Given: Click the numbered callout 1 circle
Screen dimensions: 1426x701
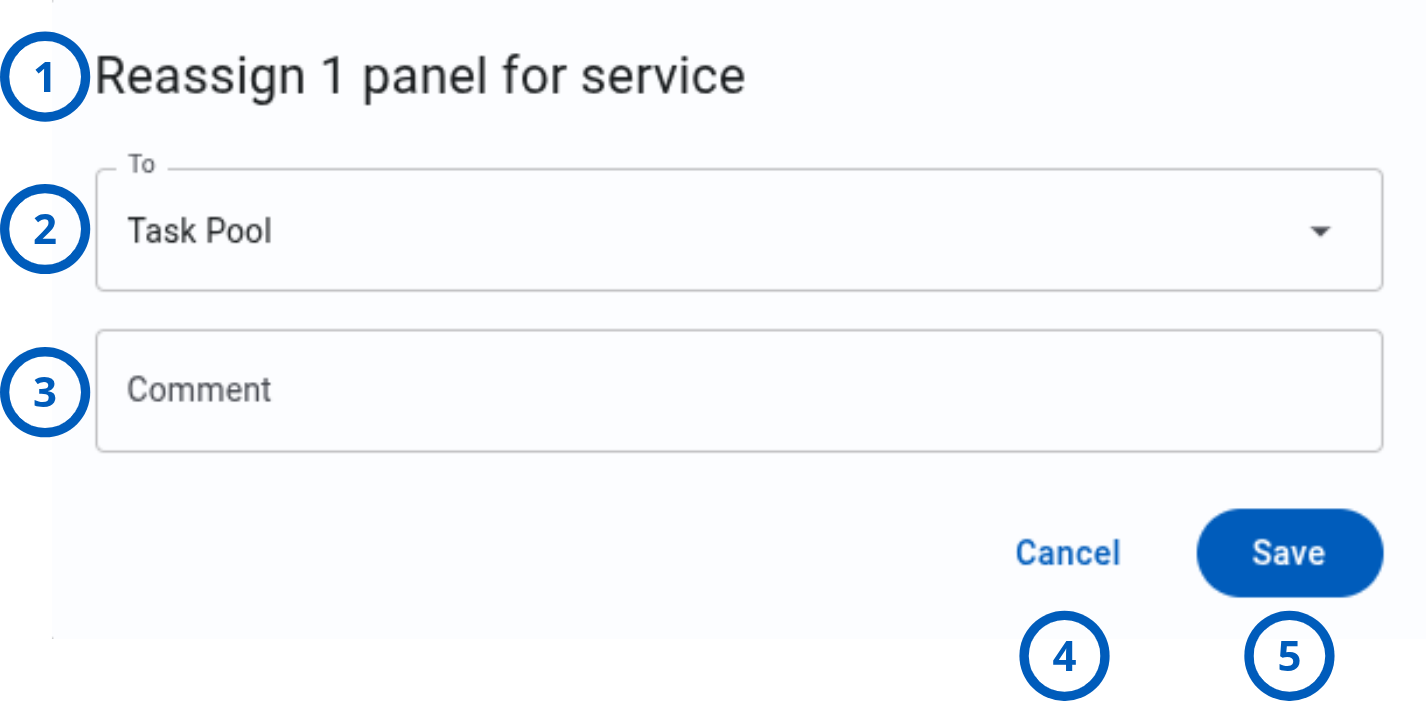Looking at the screenshot, I should 45,77.
